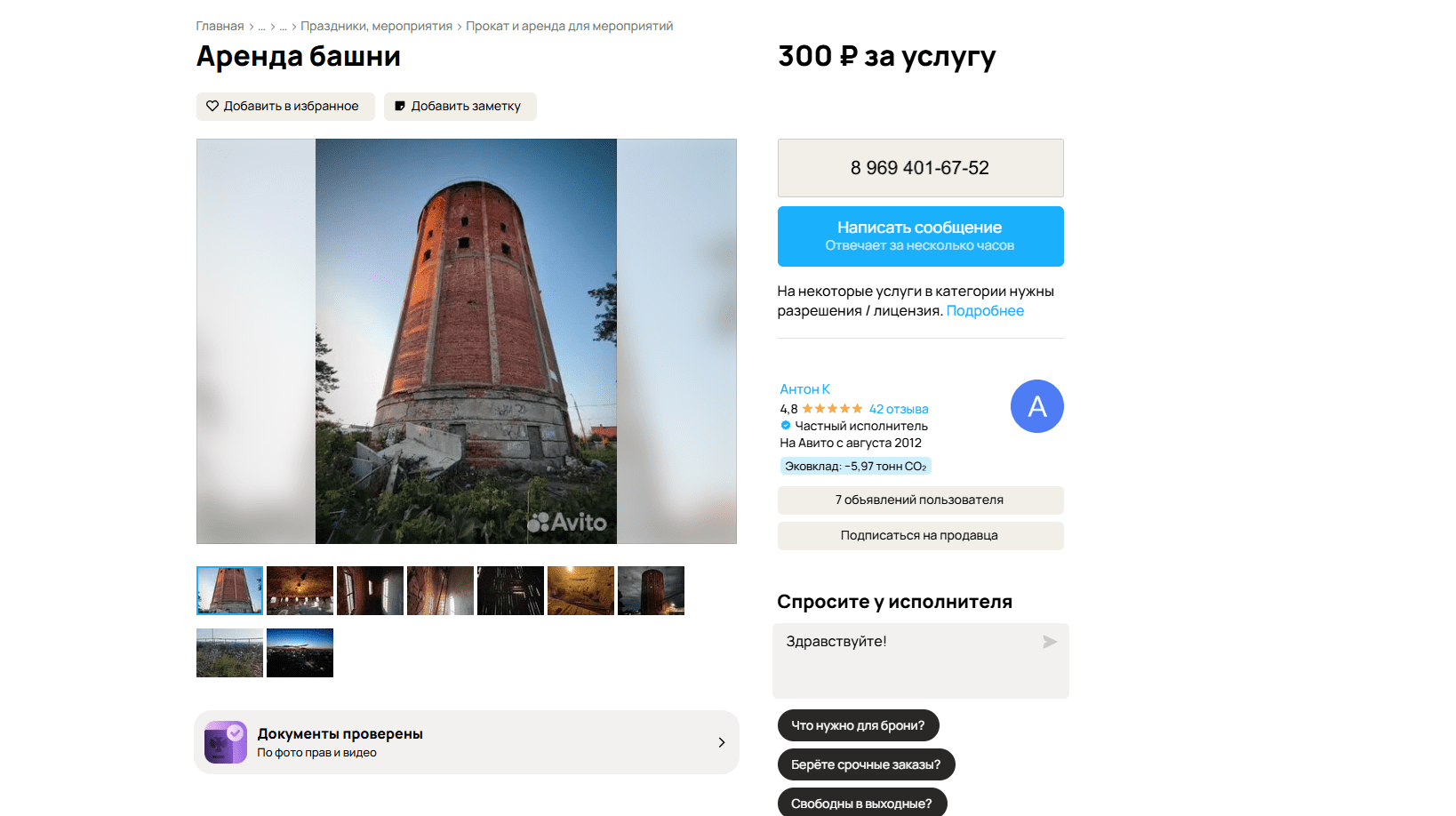Open the 42 отзыва reviews link
The height and width of the screenshot is (816, 1456).
tap(898, 409)
